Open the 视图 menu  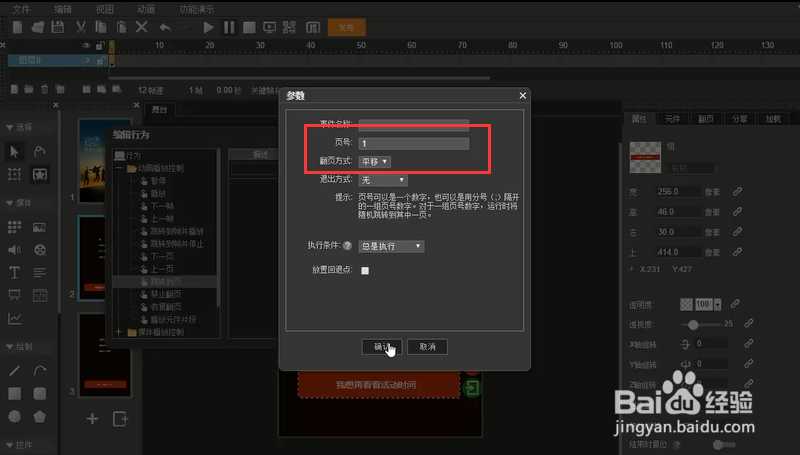click(x=105, y=9)
